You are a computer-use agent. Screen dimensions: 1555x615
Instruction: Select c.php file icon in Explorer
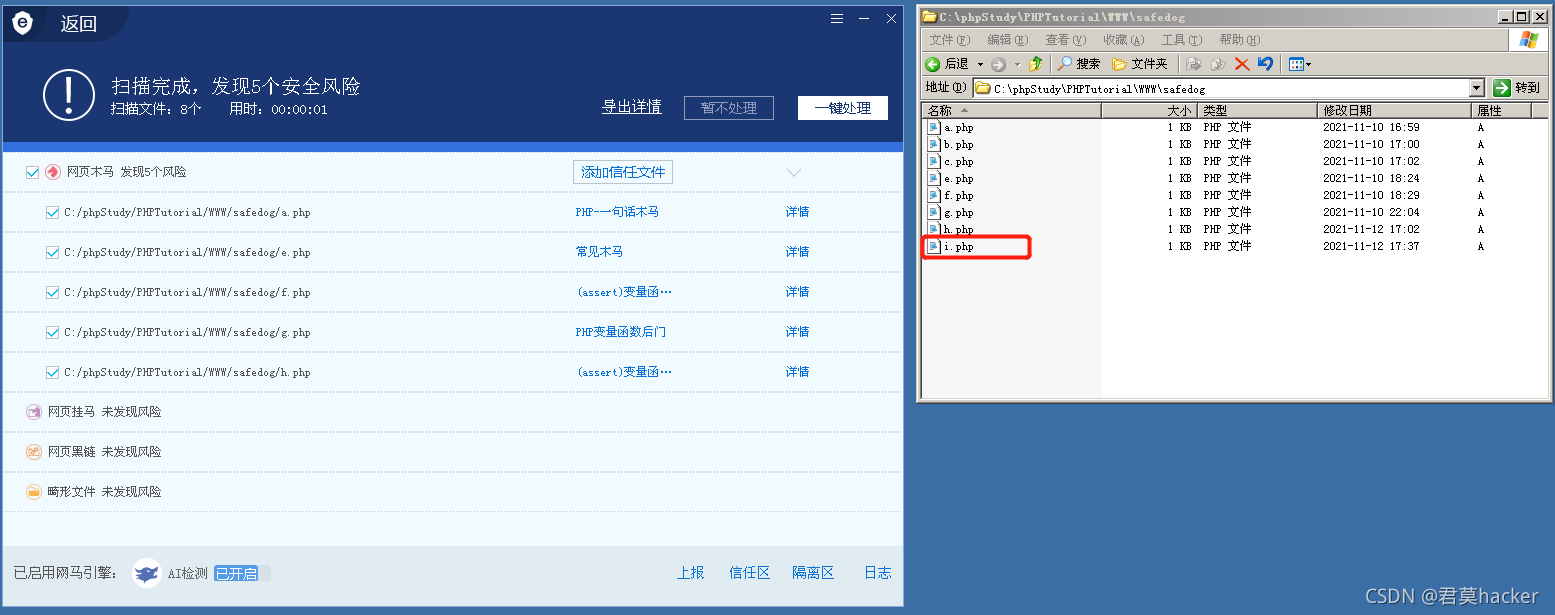(x=934, y=162)
